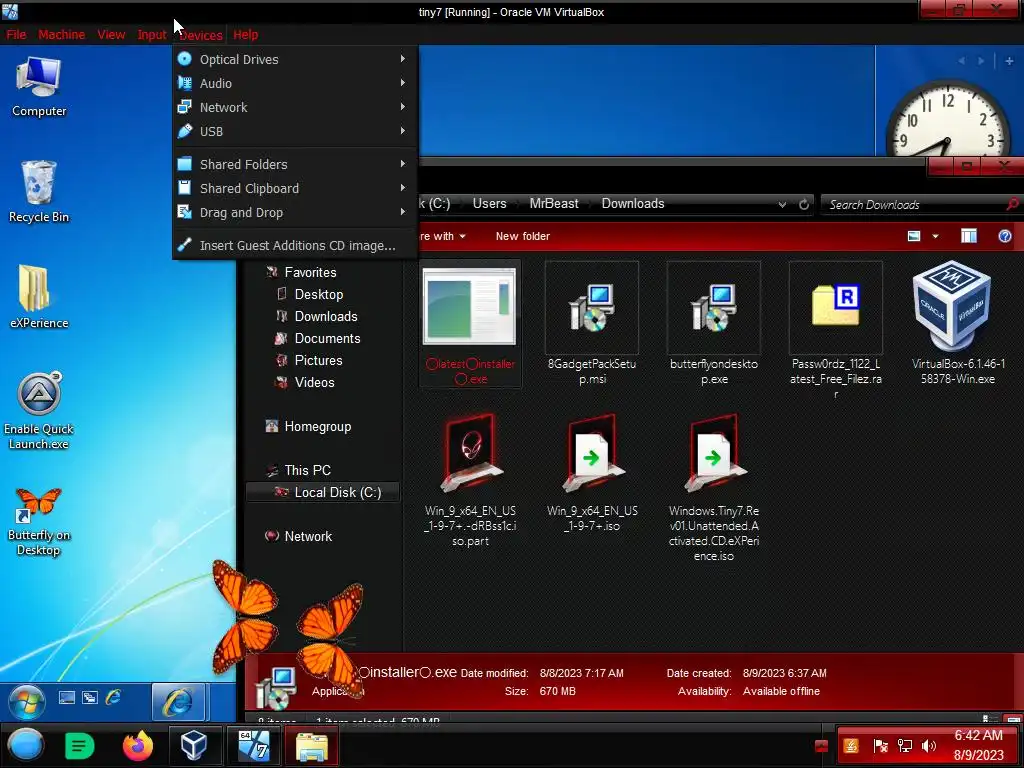
Task: Click the small IE quick launch icon
Action: pos(113,697)
